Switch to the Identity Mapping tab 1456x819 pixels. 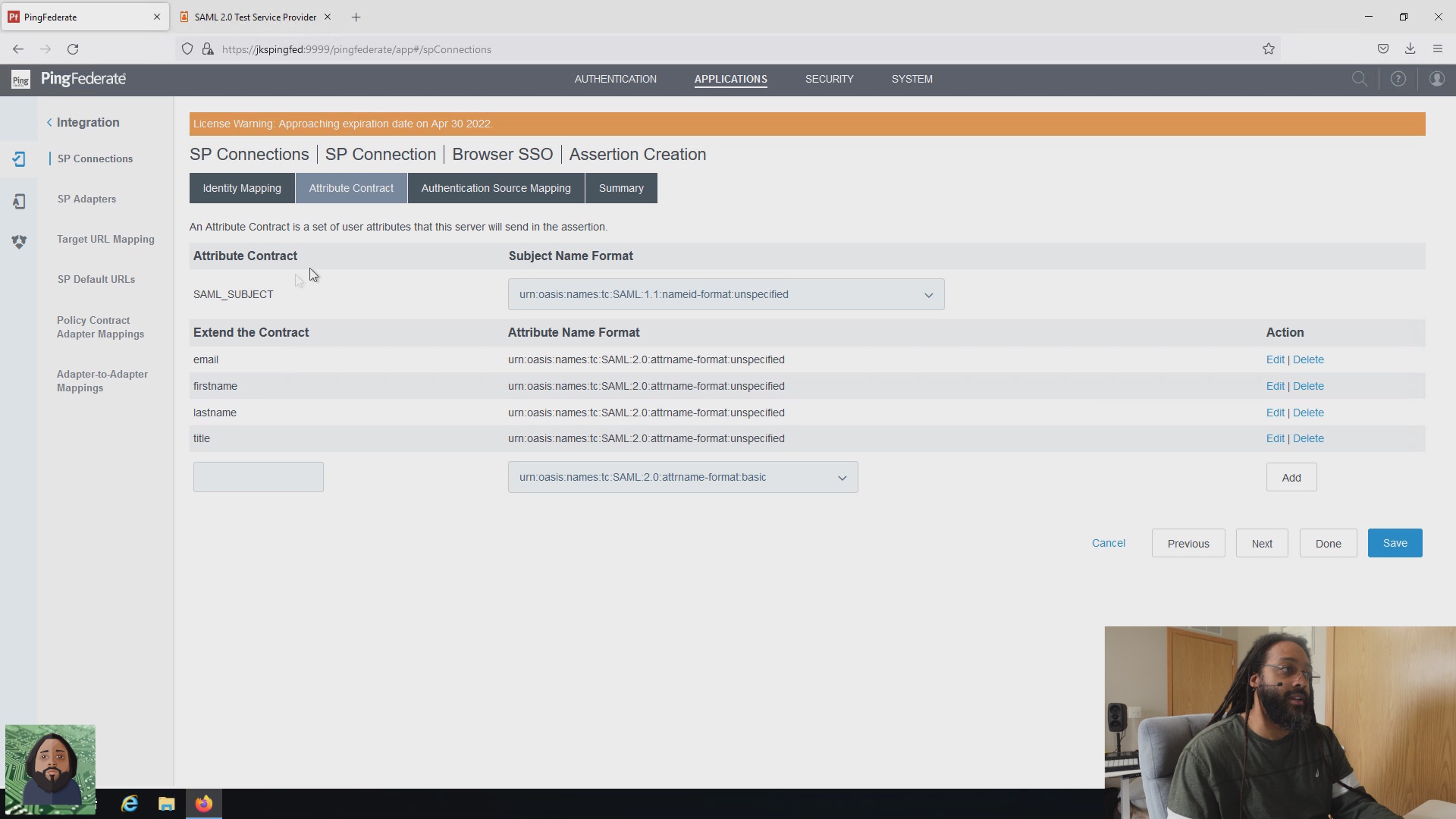click(241, 187)
